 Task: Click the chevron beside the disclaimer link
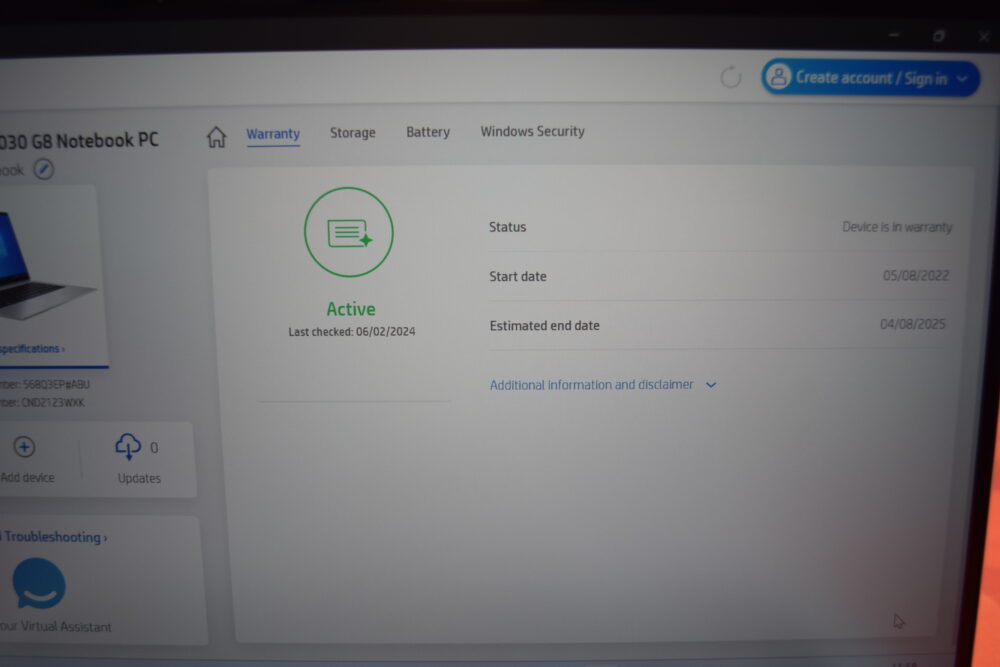click(711, 385)
